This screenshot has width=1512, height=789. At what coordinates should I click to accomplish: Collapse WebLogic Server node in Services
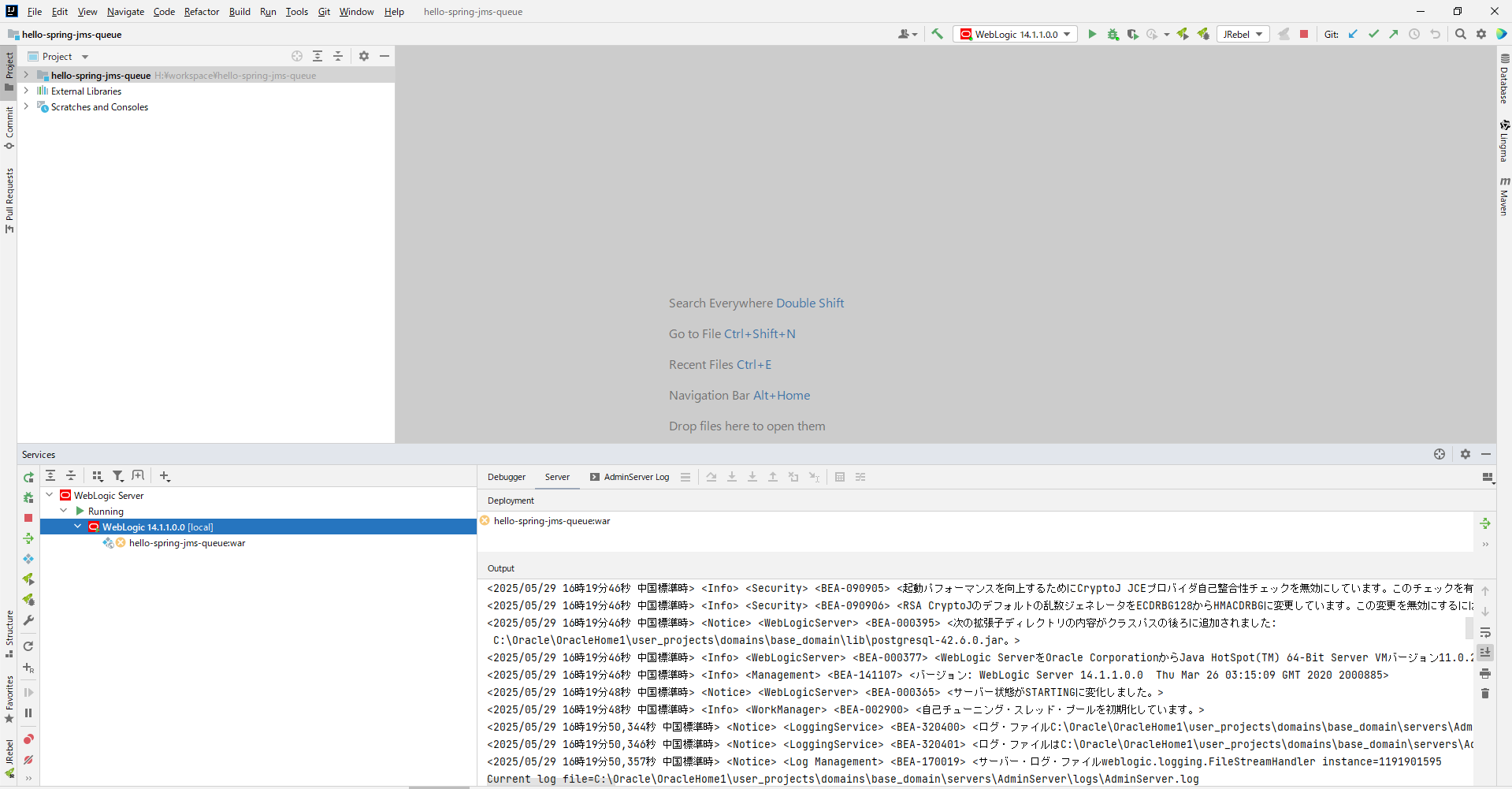(x=50, y=495)
